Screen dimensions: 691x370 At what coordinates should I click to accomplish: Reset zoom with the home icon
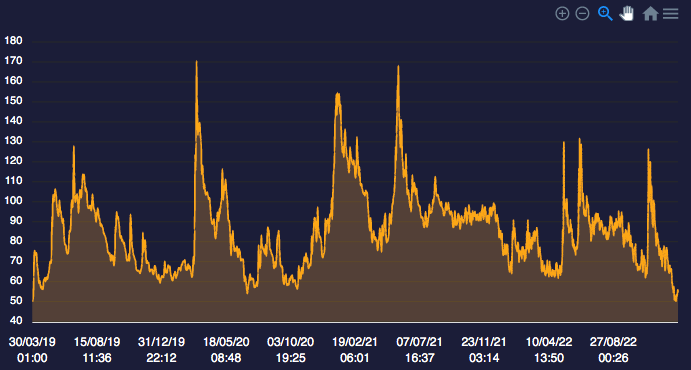click(x=650, y=14)
